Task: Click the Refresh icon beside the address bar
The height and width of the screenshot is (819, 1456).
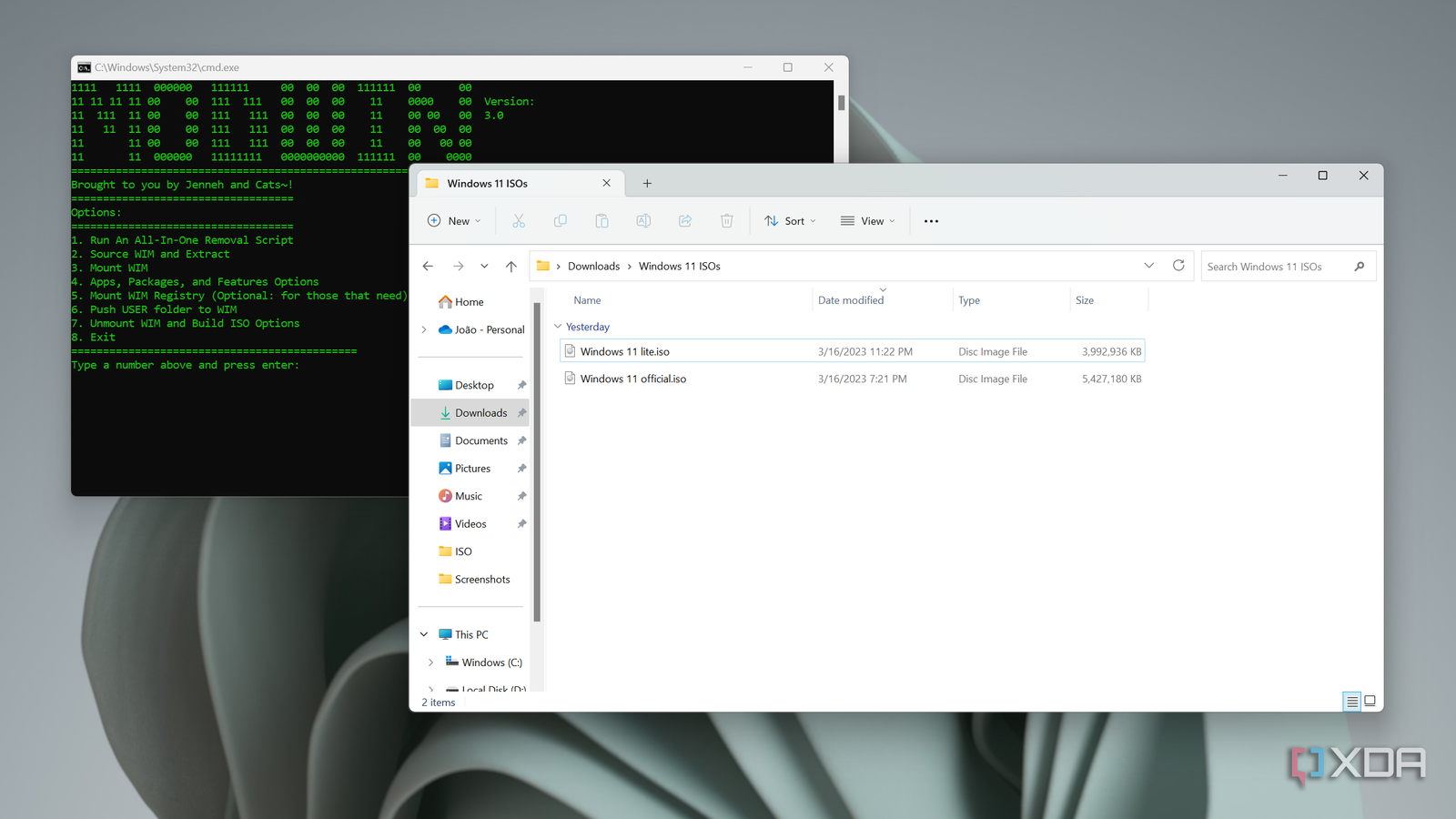Action: (1178, 266)
